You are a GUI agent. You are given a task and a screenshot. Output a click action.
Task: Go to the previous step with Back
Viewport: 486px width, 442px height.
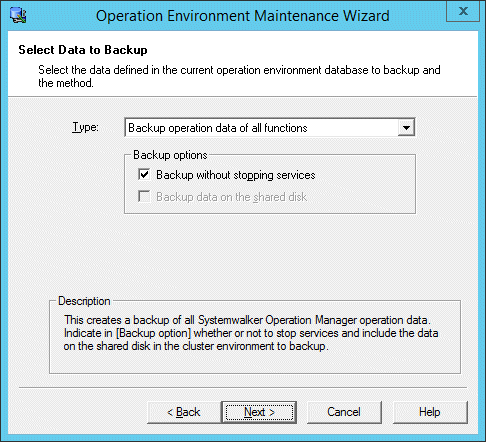[x=184, y=412]
